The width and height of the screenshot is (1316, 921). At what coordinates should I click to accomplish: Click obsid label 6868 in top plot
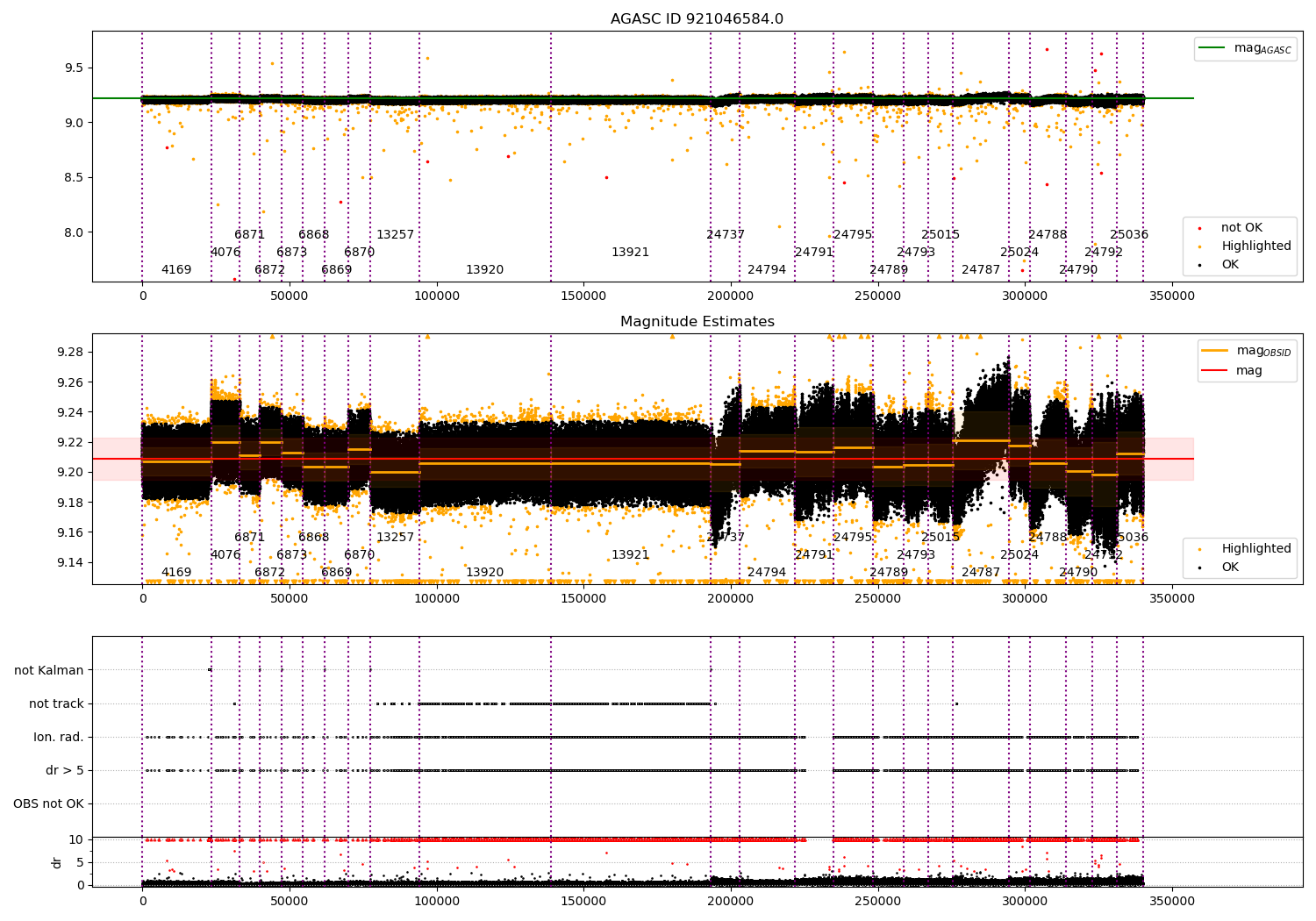tap(314, 235)
